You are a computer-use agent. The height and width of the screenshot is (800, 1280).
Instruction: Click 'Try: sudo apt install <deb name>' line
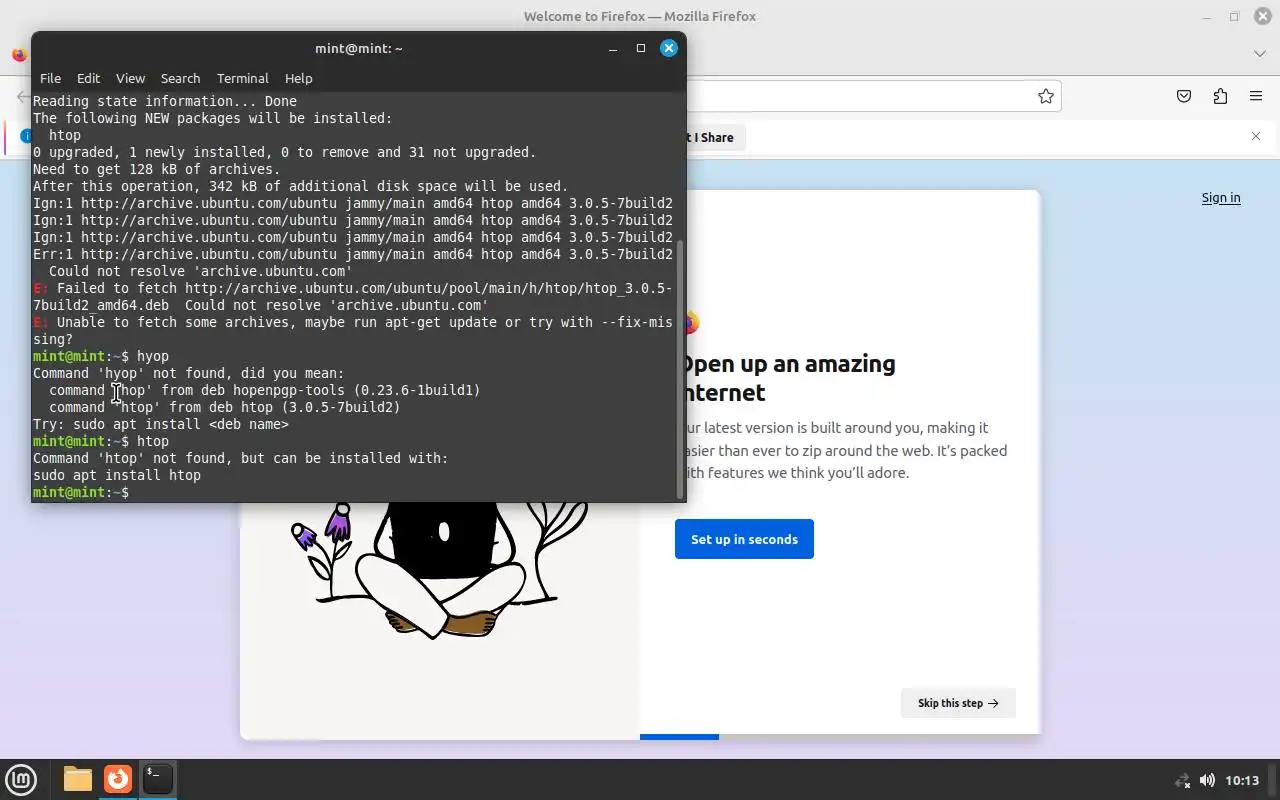pyautogui.click(x=161, y=424)
